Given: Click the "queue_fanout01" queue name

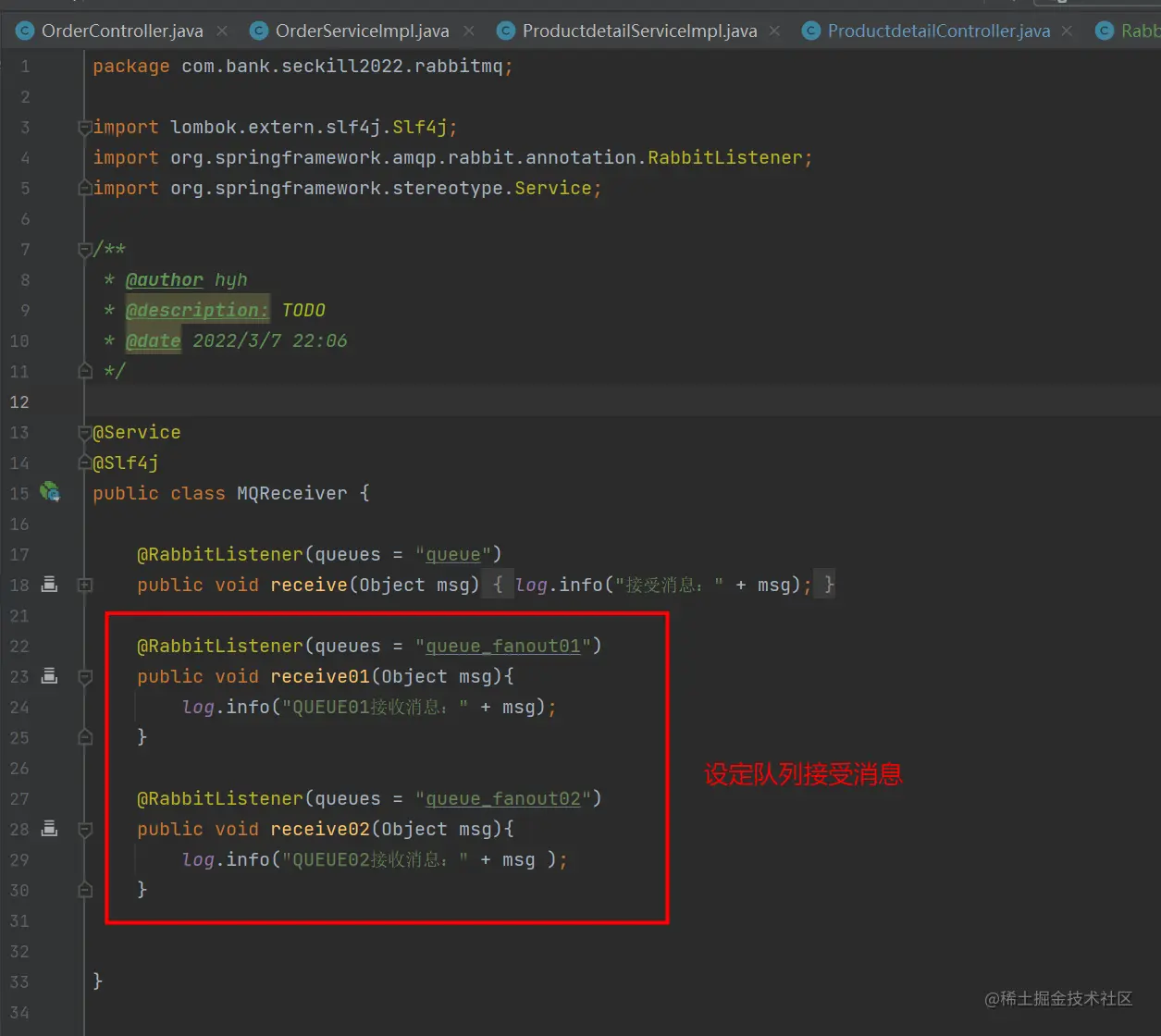Looking at the screenshot, I should (503, 646).
